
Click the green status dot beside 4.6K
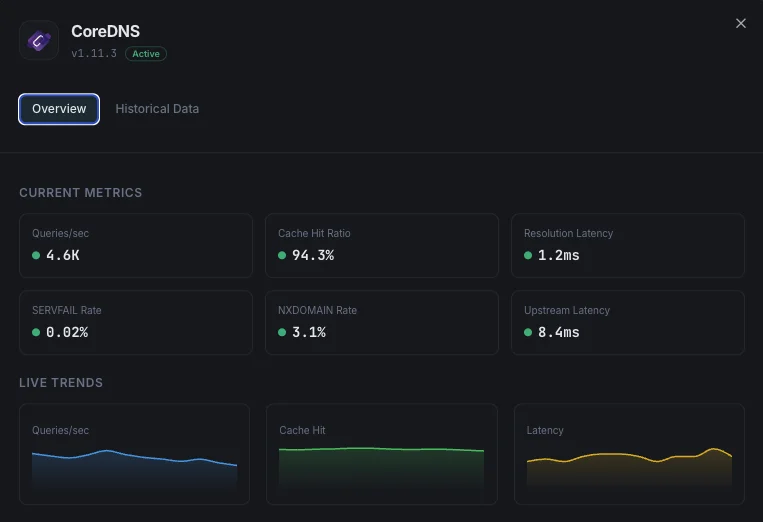36,255
